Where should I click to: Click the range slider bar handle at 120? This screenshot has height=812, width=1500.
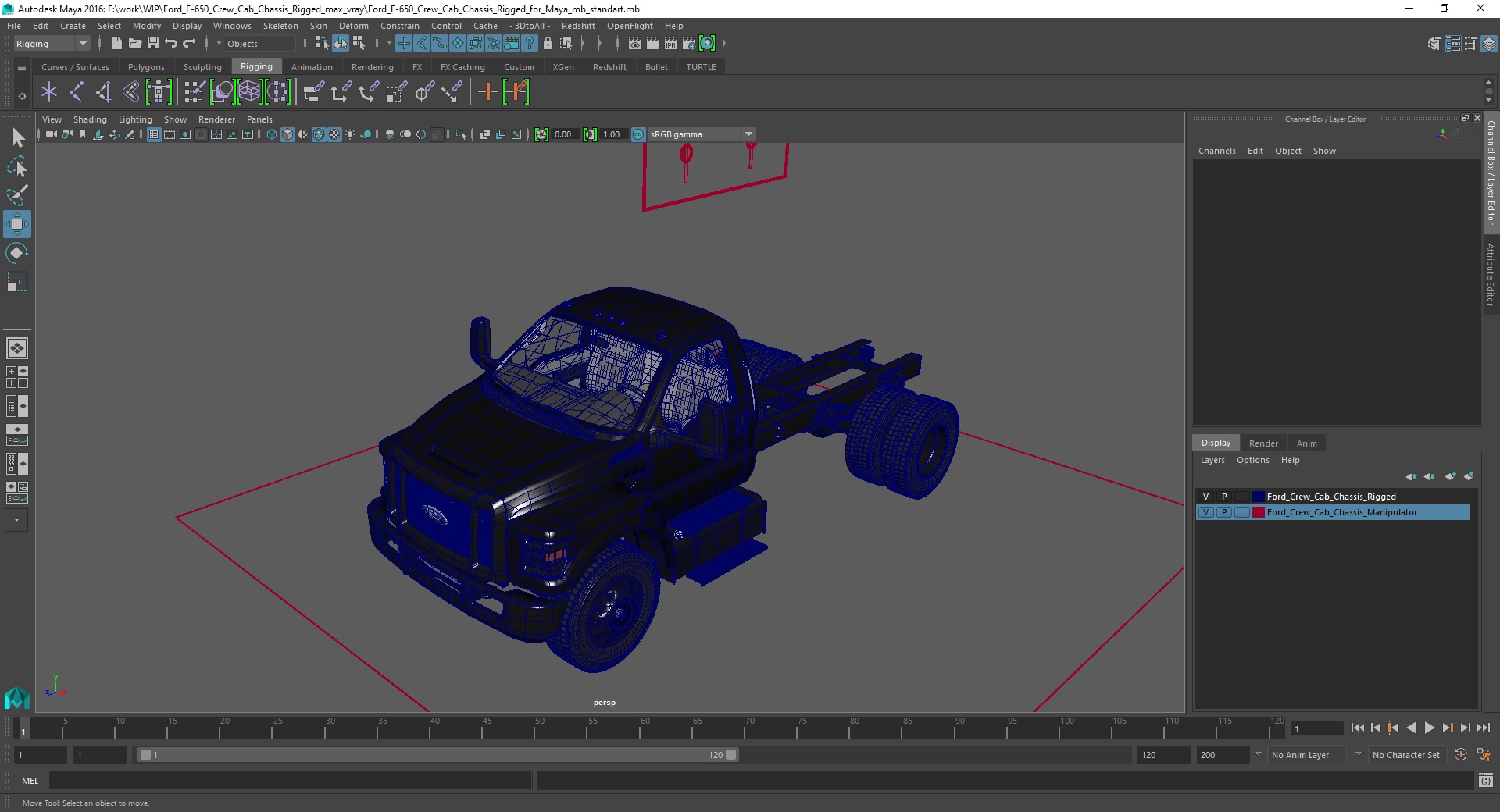[730, 755]
